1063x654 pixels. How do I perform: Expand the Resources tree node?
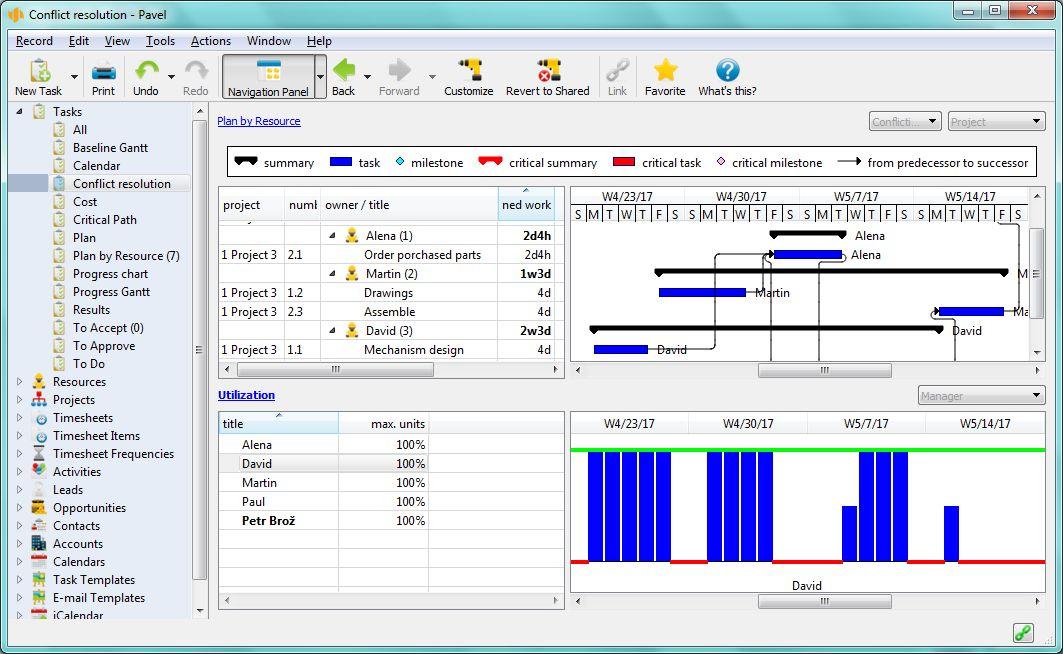click(x=19, y=382)
